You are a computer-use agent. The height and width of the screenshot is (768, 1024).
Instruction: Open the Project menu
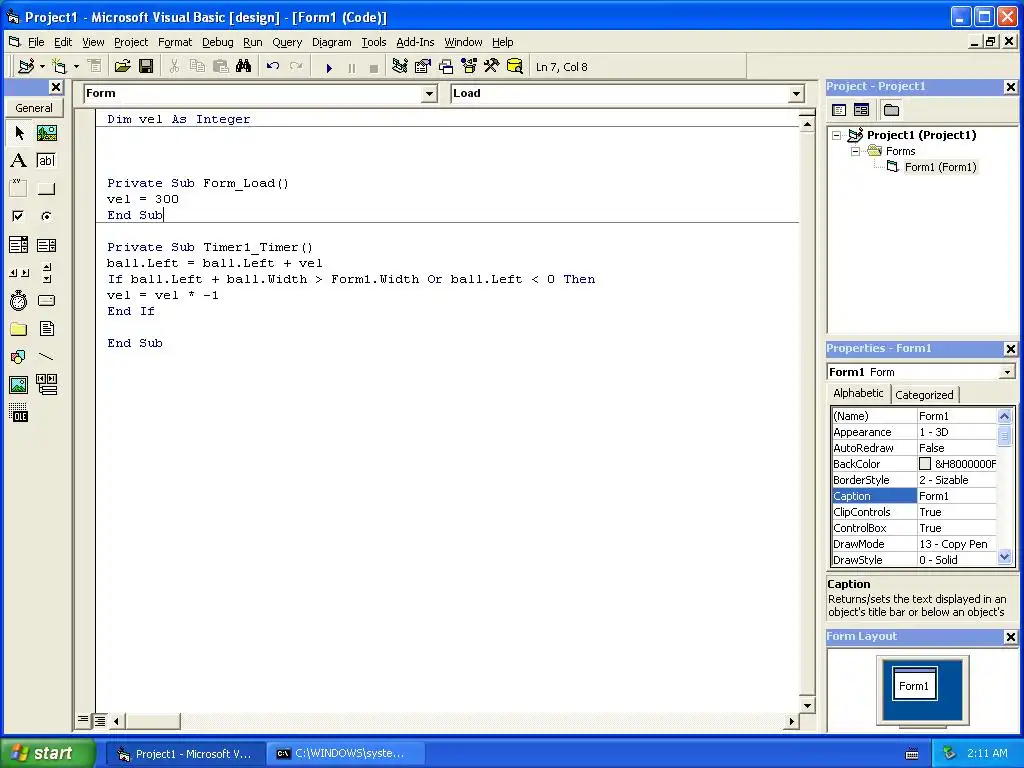tap(131, 42)
